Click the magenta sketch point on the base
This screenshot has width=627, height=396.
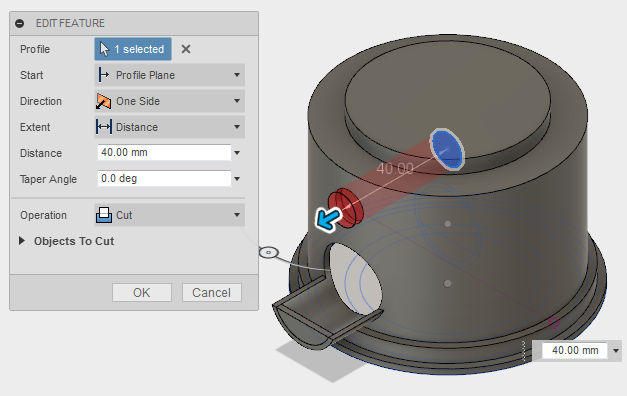[553, 322]
